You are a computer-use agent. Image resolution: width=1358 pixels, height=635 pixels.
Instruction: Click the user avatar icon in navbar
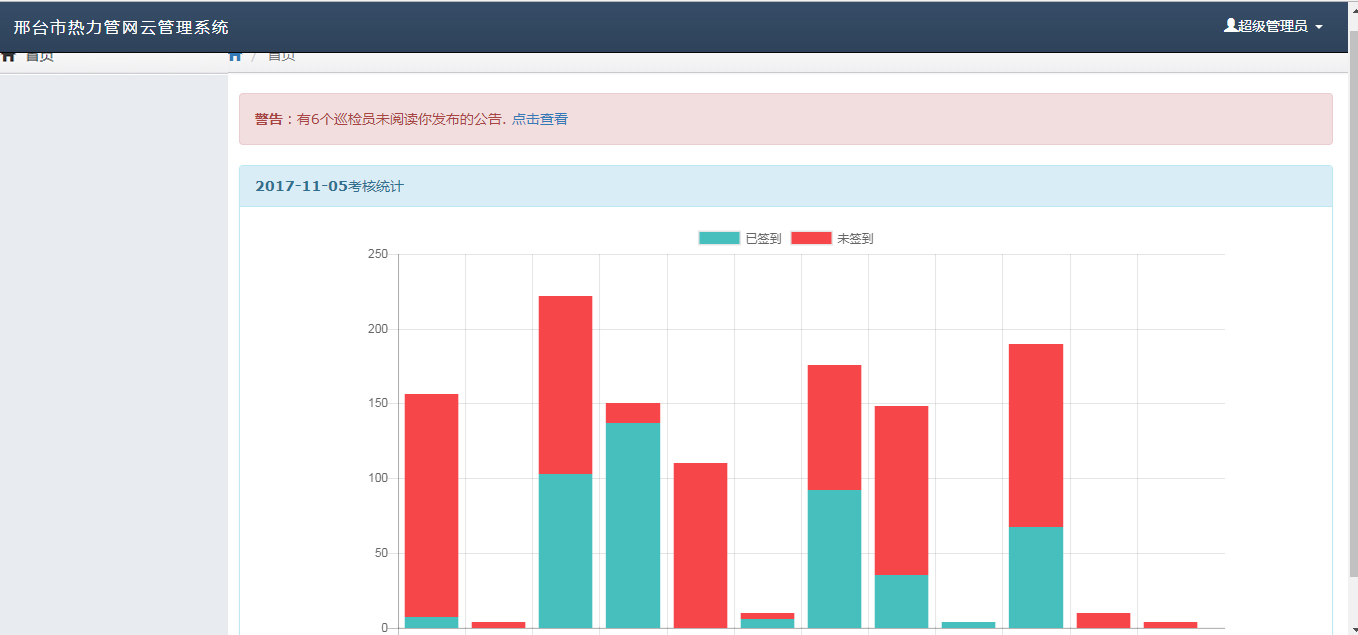(x=1230, y=26)
